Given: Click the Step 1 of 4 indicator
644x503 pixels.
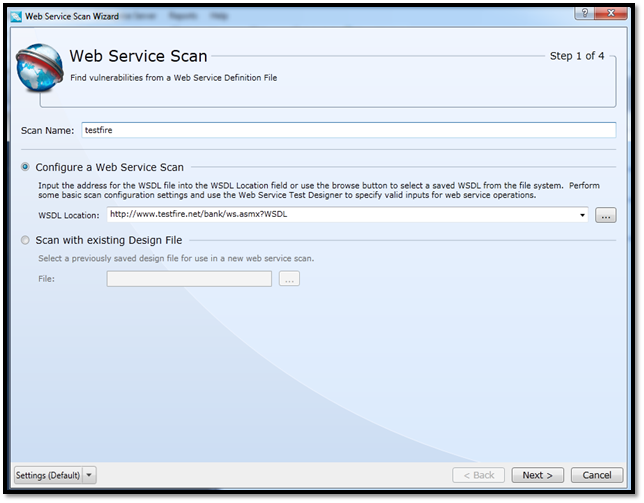Looking at the screenshot, I should [x=577, y=57].
